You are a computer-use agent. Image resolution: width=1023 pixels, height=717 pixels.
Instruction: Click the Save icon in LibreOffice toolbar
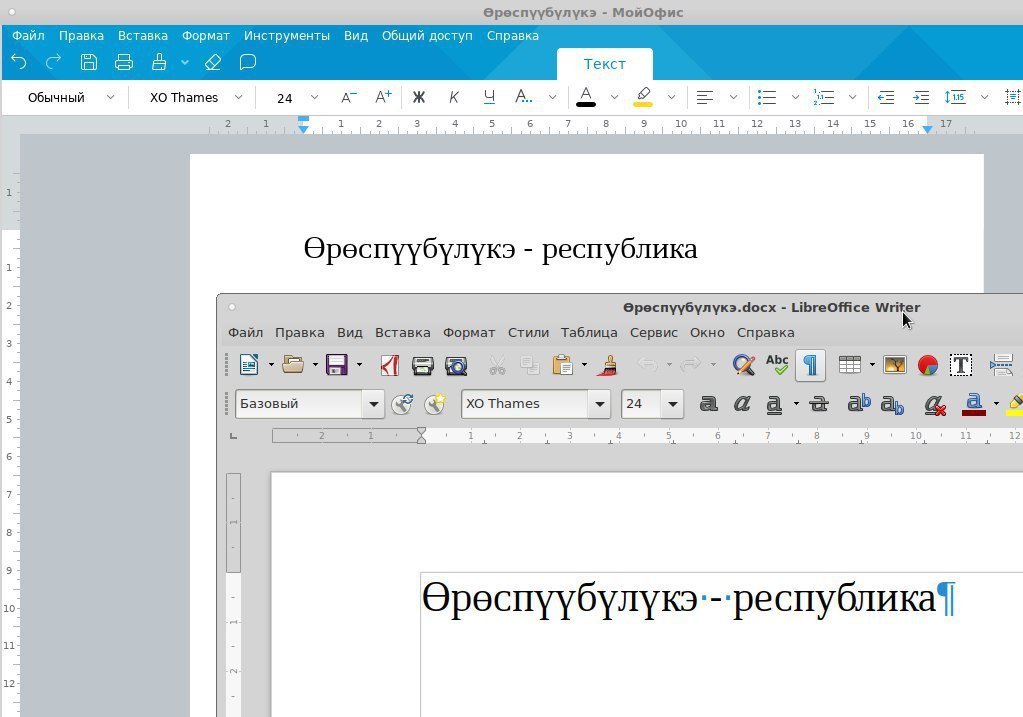pyautogui.click(x=337, y=365)
